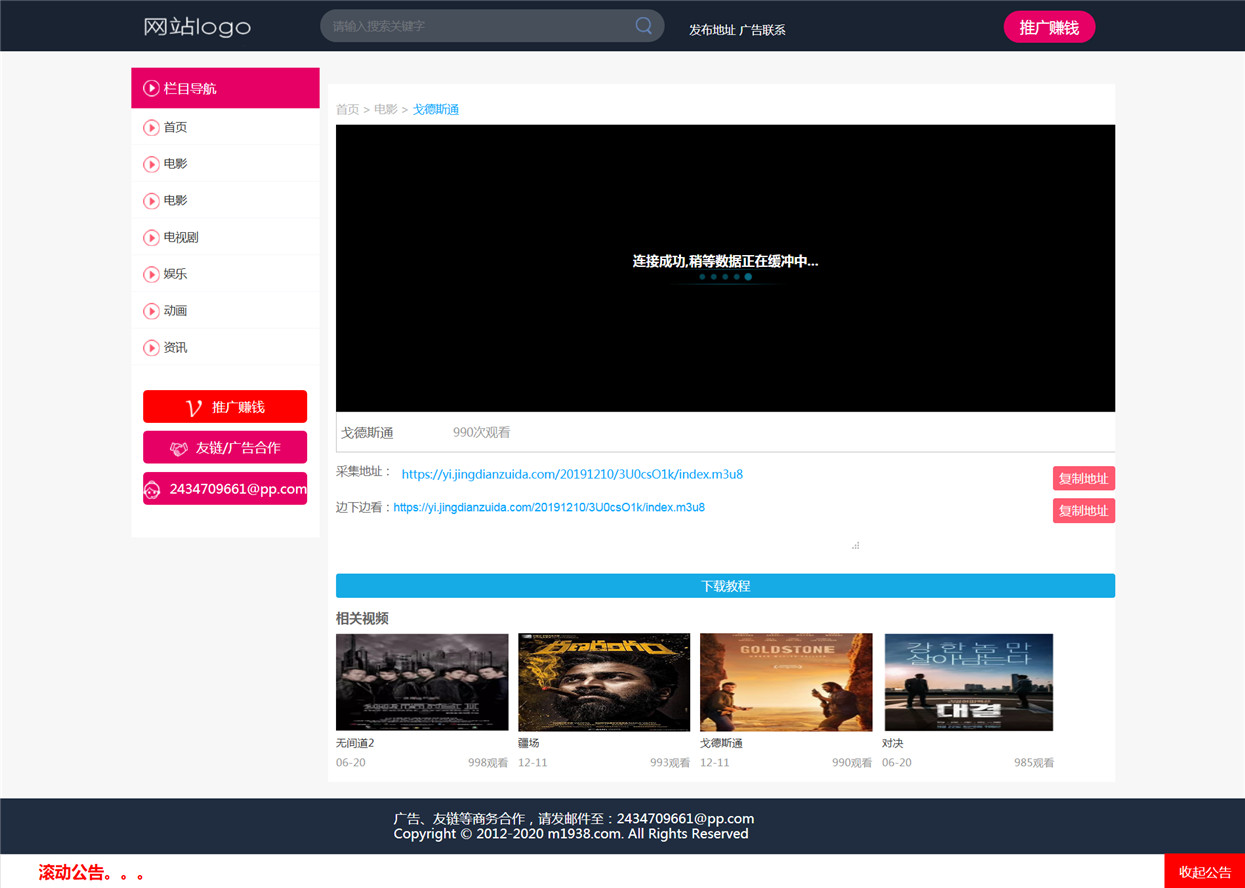This screenshot has width=1245, height=888.
Task: Click the play icon beside 娱乐
Action: pyautogui.click(x=152, y=274)
